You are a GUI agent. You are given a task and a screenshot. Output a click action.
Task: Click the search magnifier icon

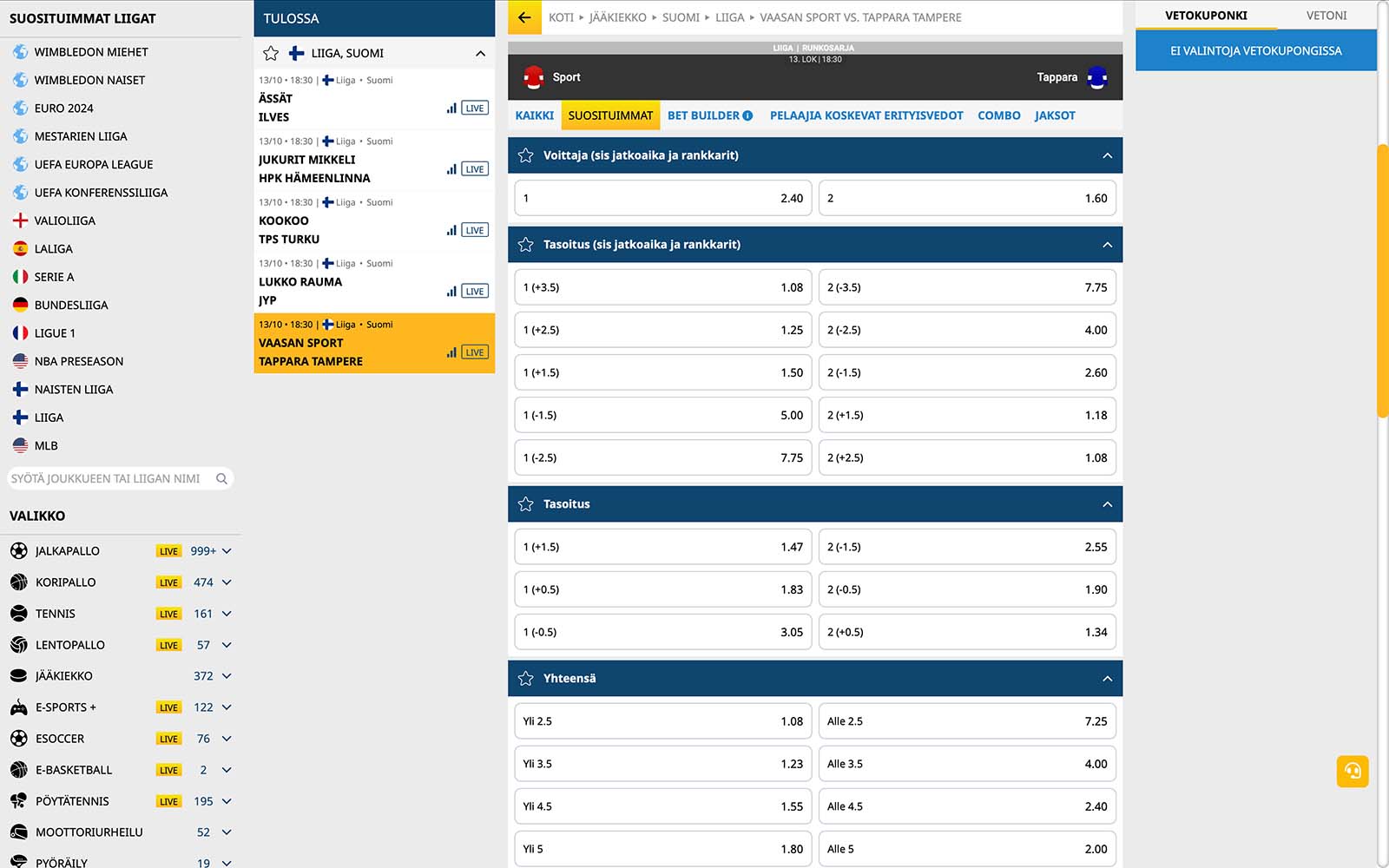click(221, 478)
